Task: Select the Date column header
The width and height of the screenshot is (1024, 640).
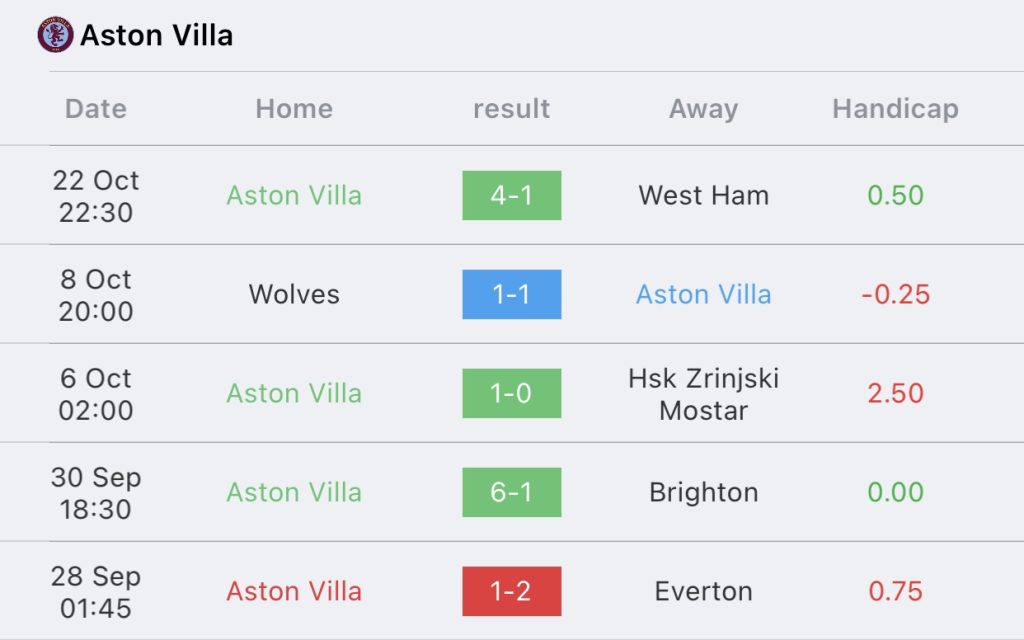Action: [95, 108]
